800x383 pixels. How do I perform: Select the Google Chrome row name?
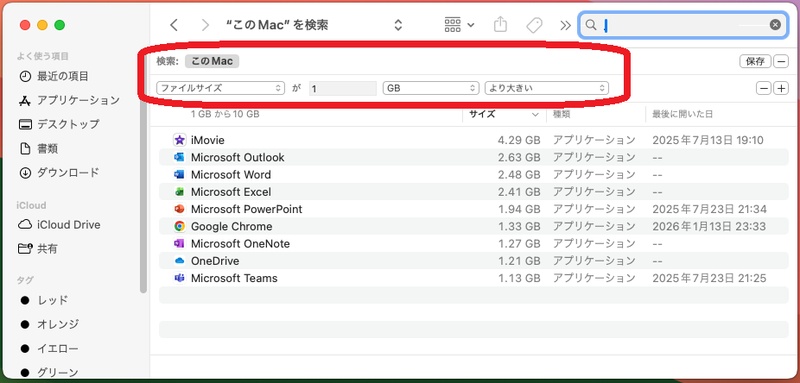coord(232,227)
